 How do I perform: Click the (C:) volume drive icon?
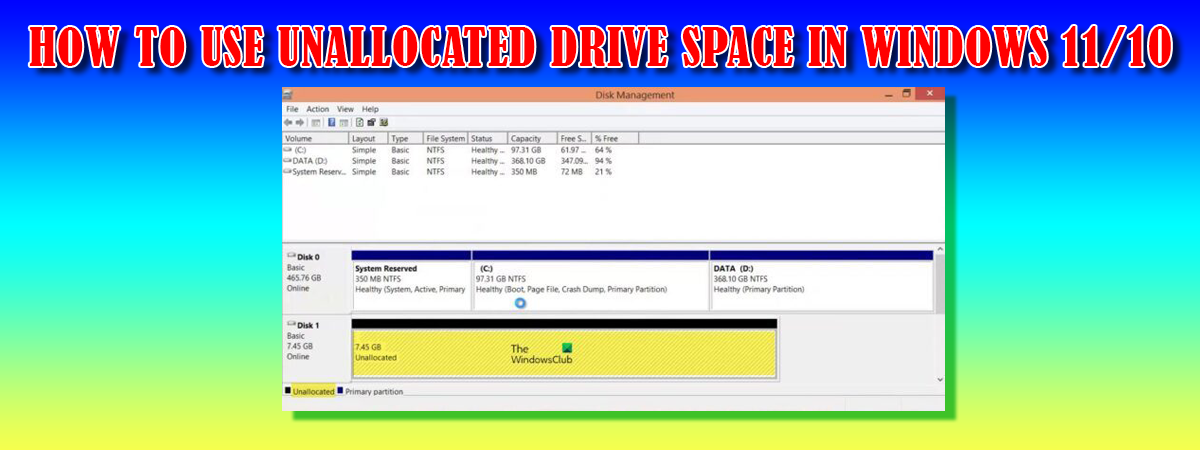click(x=288, y=149)
